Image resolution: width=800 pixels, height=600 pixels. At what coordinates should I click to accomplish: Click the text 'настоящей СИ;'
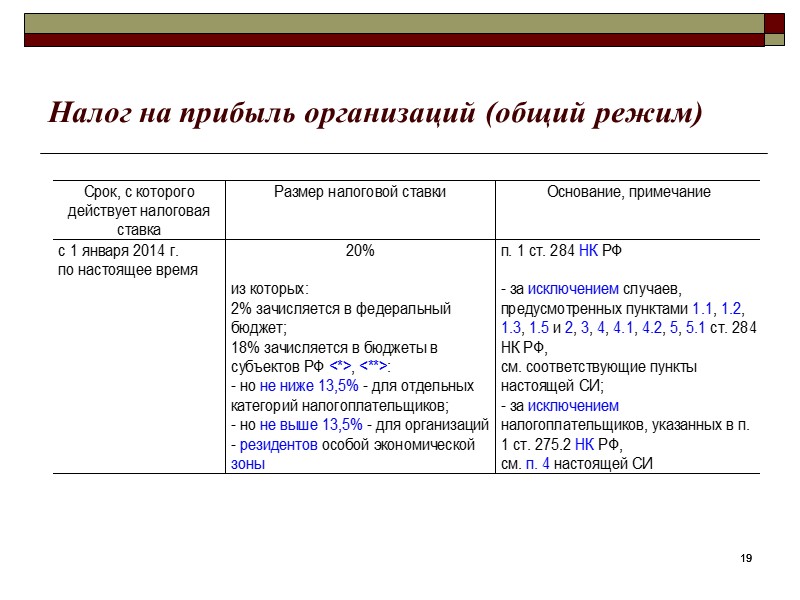pyautogui.click(x=552, y=386)
